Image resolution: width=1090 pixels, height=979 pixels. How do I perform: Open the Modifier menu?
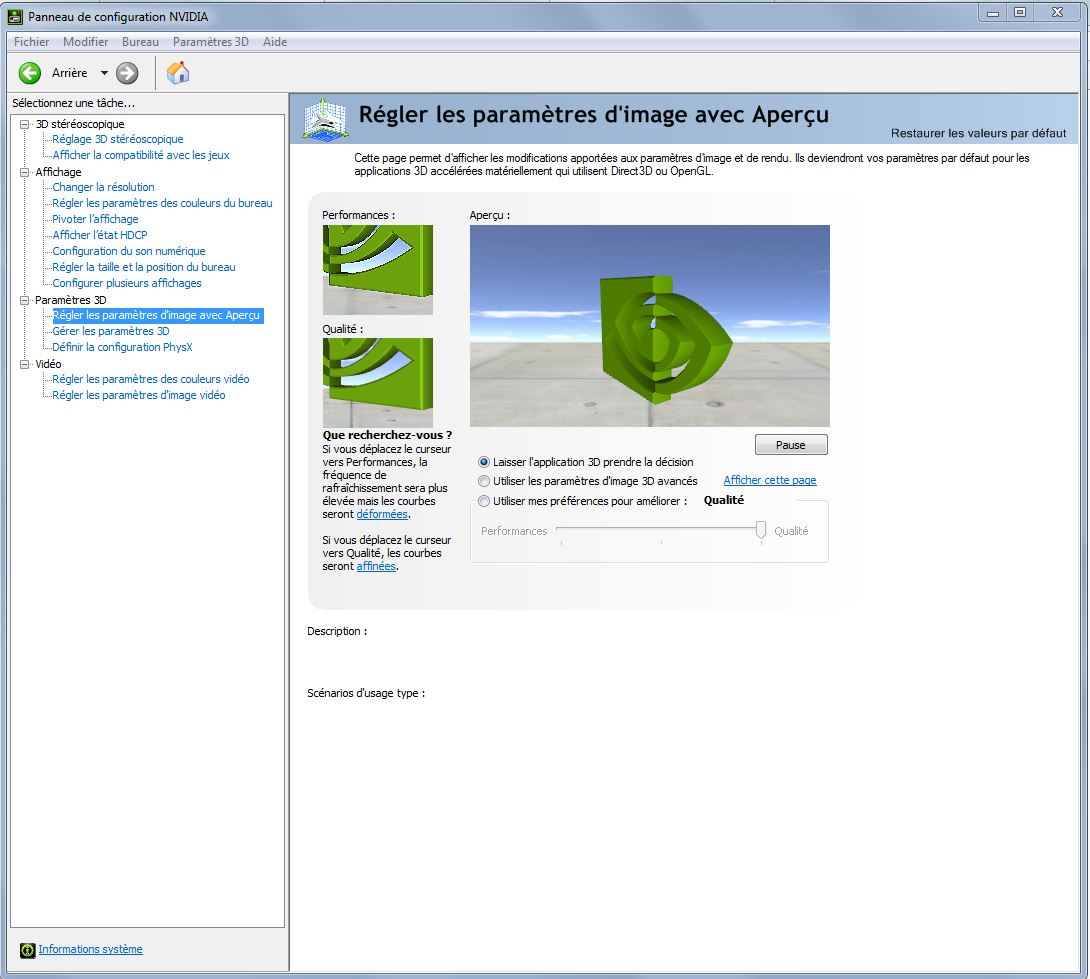(86, 42)
